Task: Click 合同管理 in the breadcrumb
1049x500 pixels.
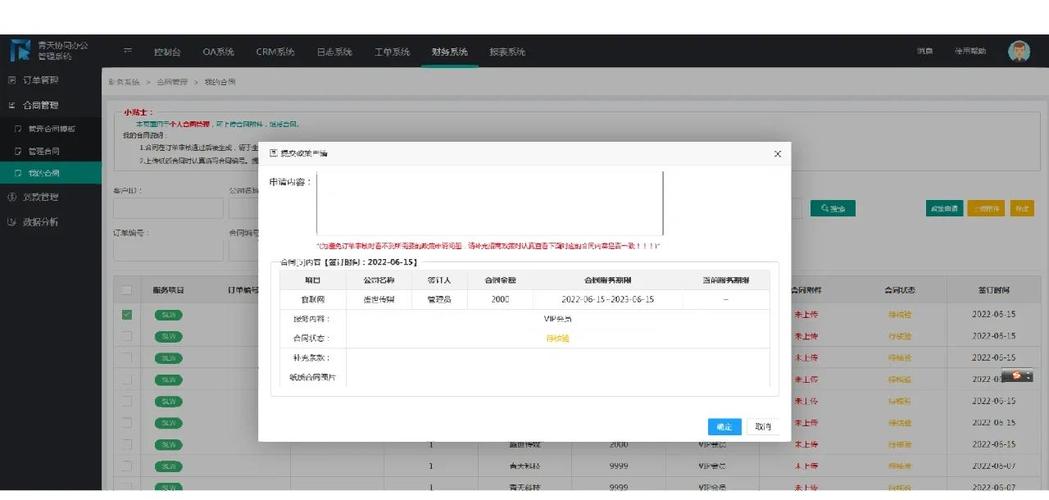Action: click(x=172, y=82)
